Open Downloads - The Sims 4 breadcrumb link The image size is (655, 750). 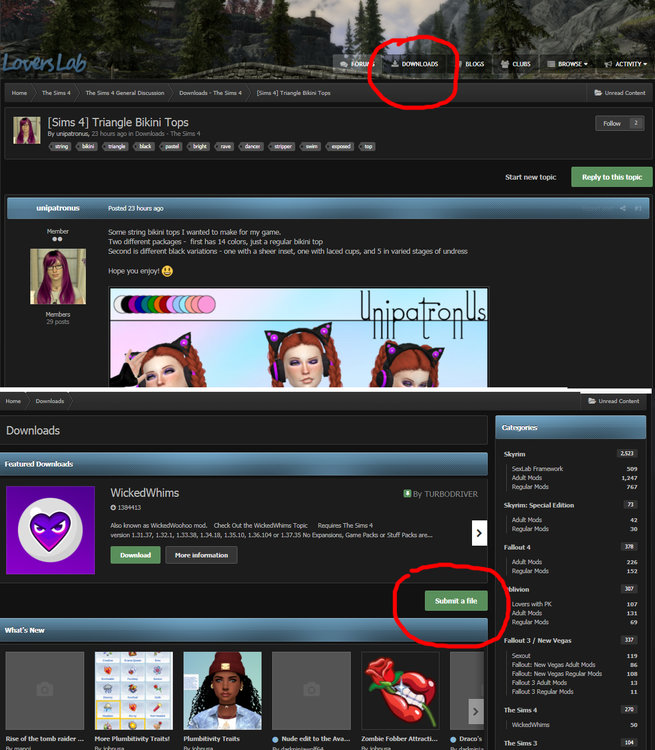click(211, 93)
